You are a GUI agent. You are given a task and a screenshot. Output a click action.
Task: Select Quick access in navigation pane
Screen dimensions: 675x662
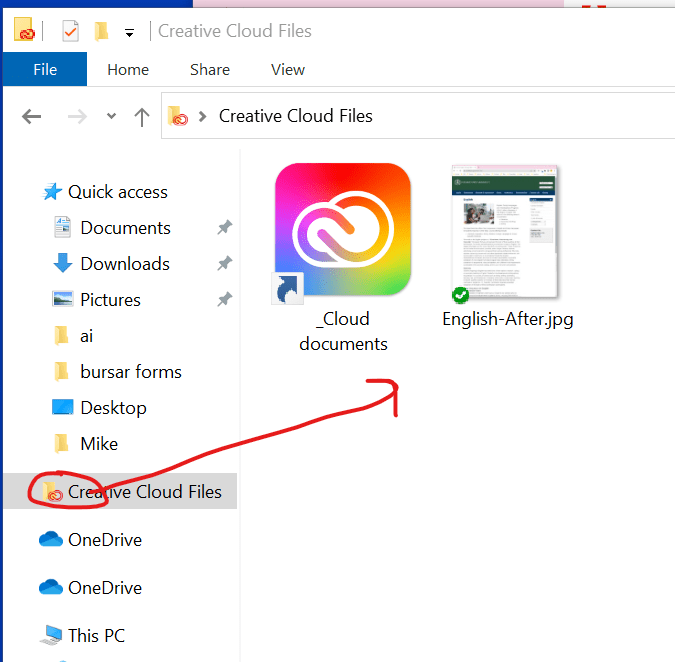[118, 192]
